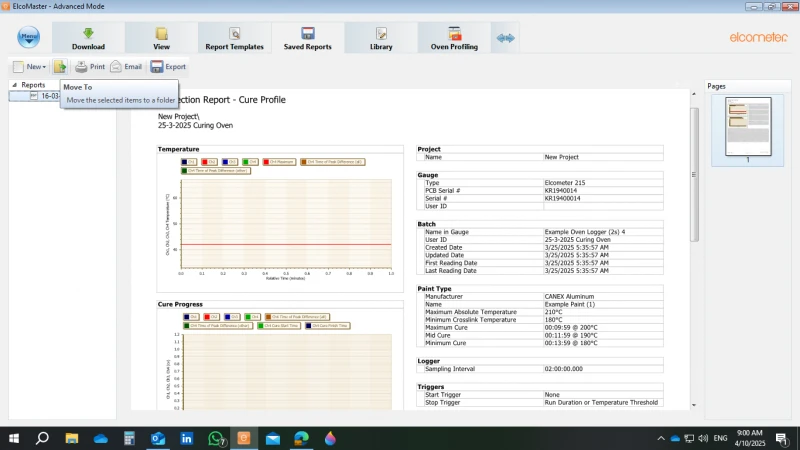
Task: Click the ElcoMaster taskbar icon
Action: (244, 438)
